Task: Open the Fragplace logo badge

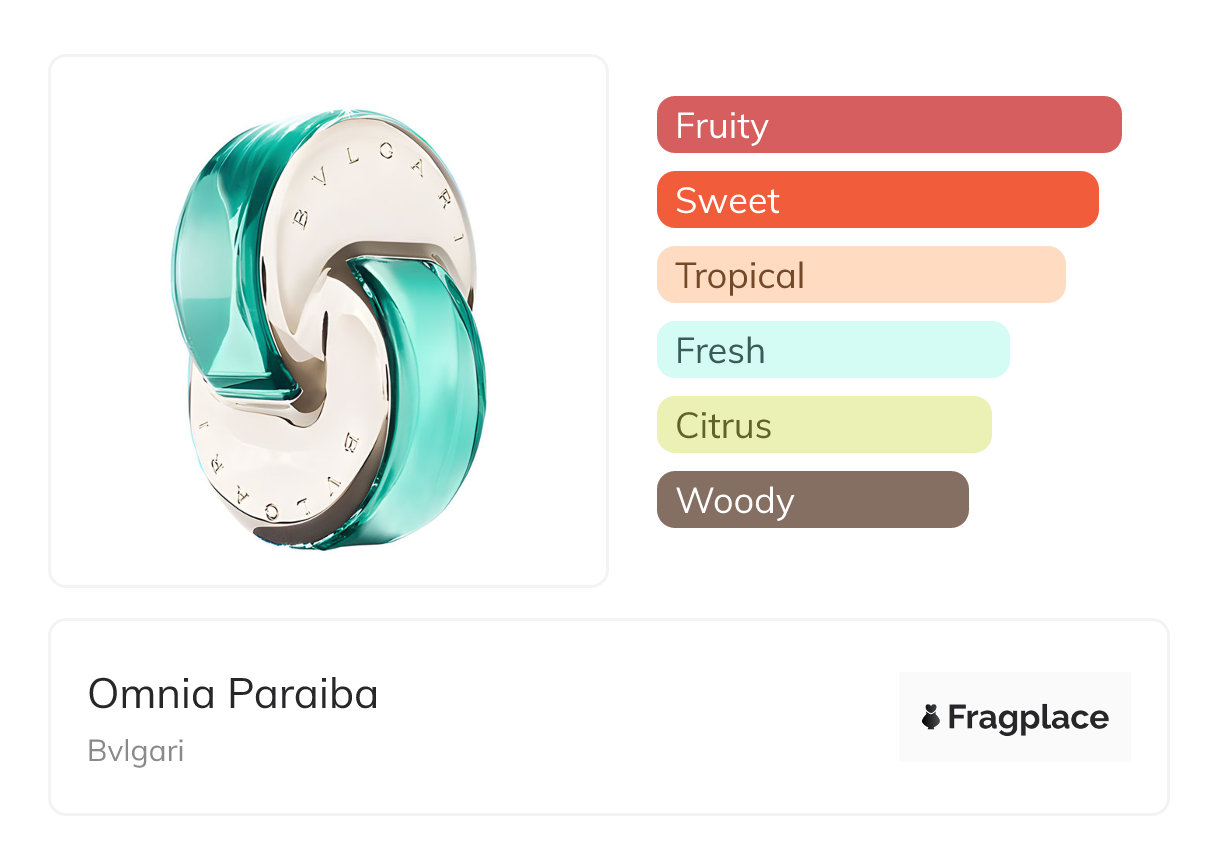Action: click(x=1015, y=717)
